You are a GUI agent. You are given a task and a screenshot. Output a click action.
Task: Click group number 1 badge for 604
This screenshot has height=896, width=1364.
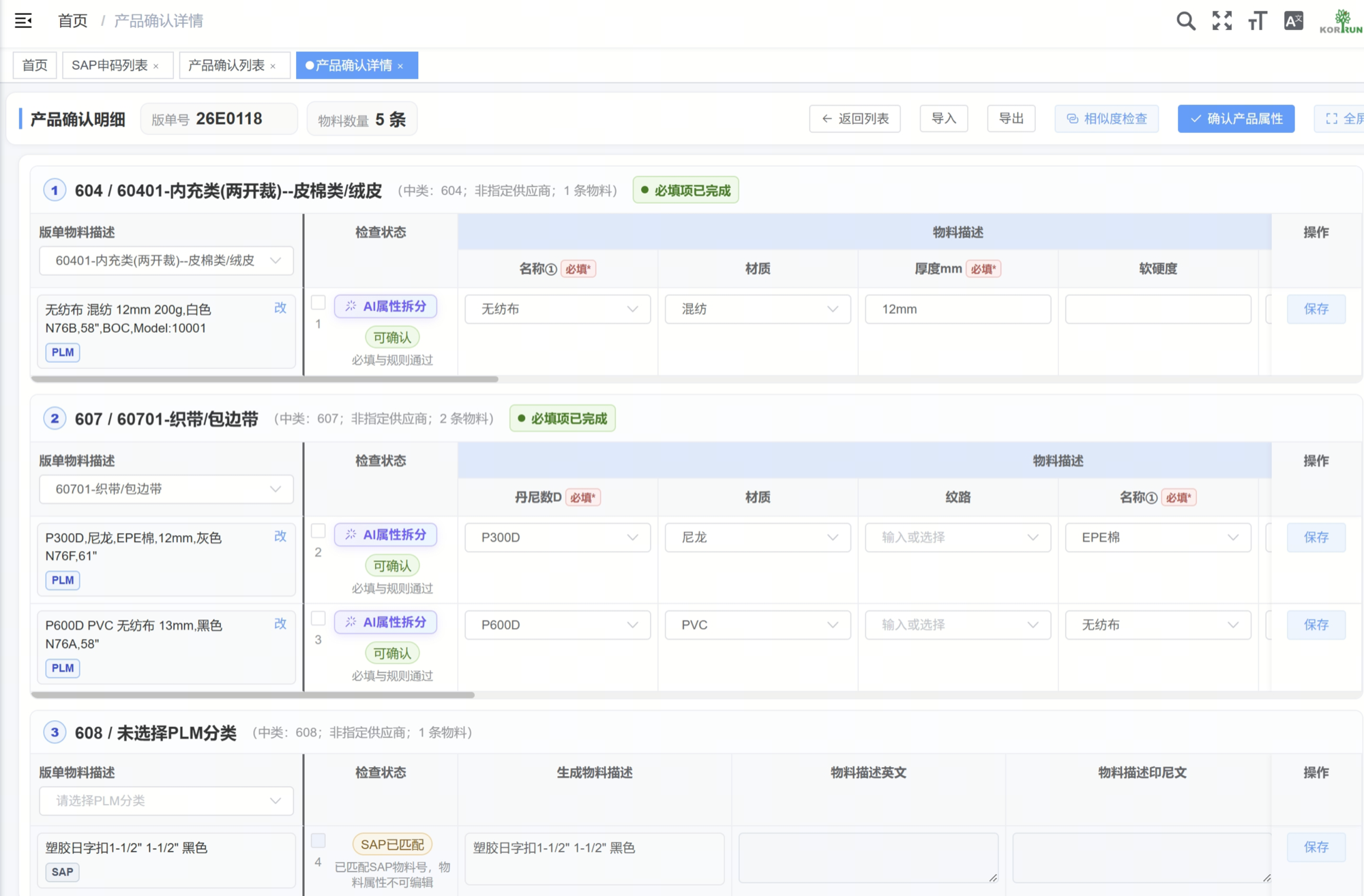point(55,190)
